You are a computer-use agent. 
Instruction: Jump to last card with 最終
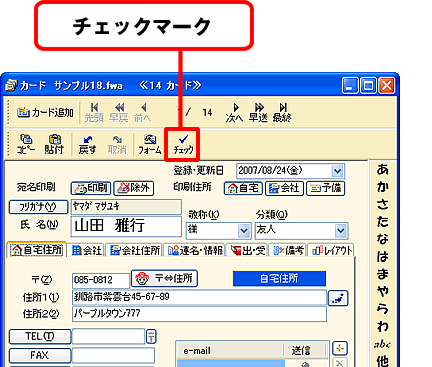[x=282, y=113]
